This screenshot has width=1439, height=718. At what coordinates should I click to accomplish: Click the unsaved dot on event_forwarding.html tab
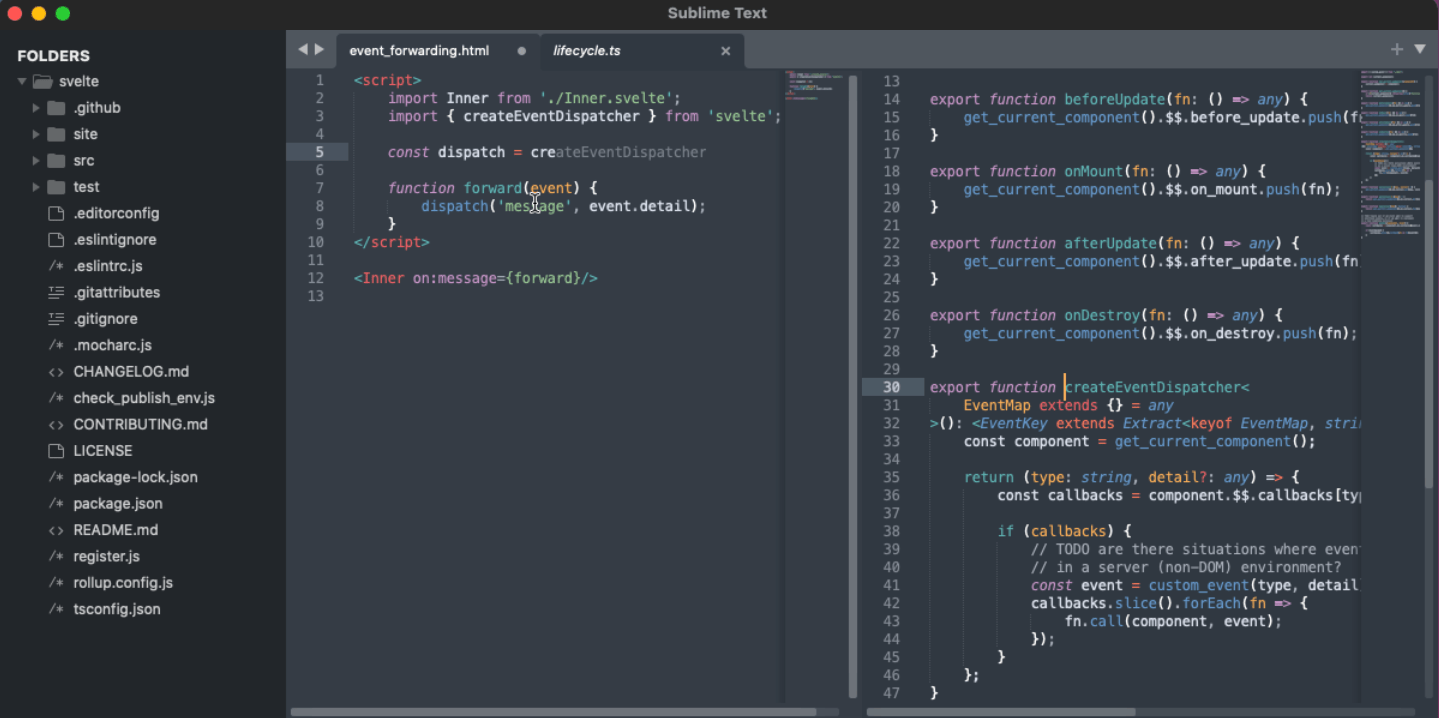coord(521,51)
